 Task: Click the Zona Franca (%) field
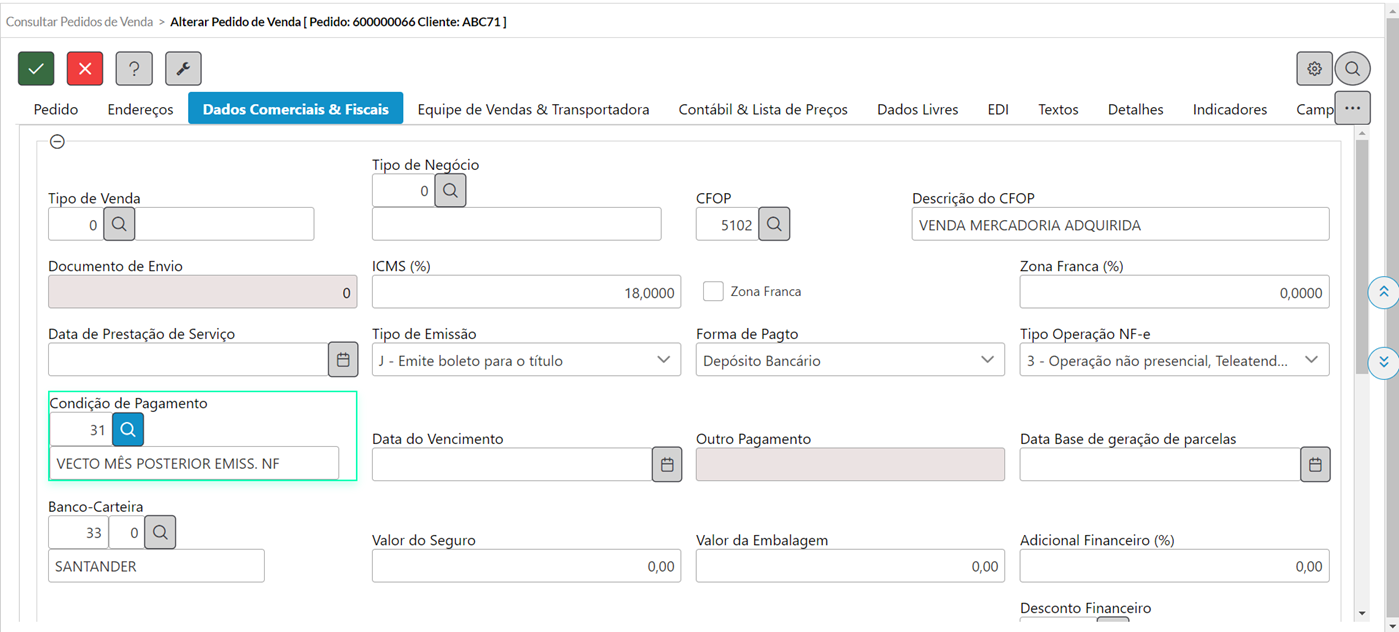pyautogui.click(x=1174, y=292)
